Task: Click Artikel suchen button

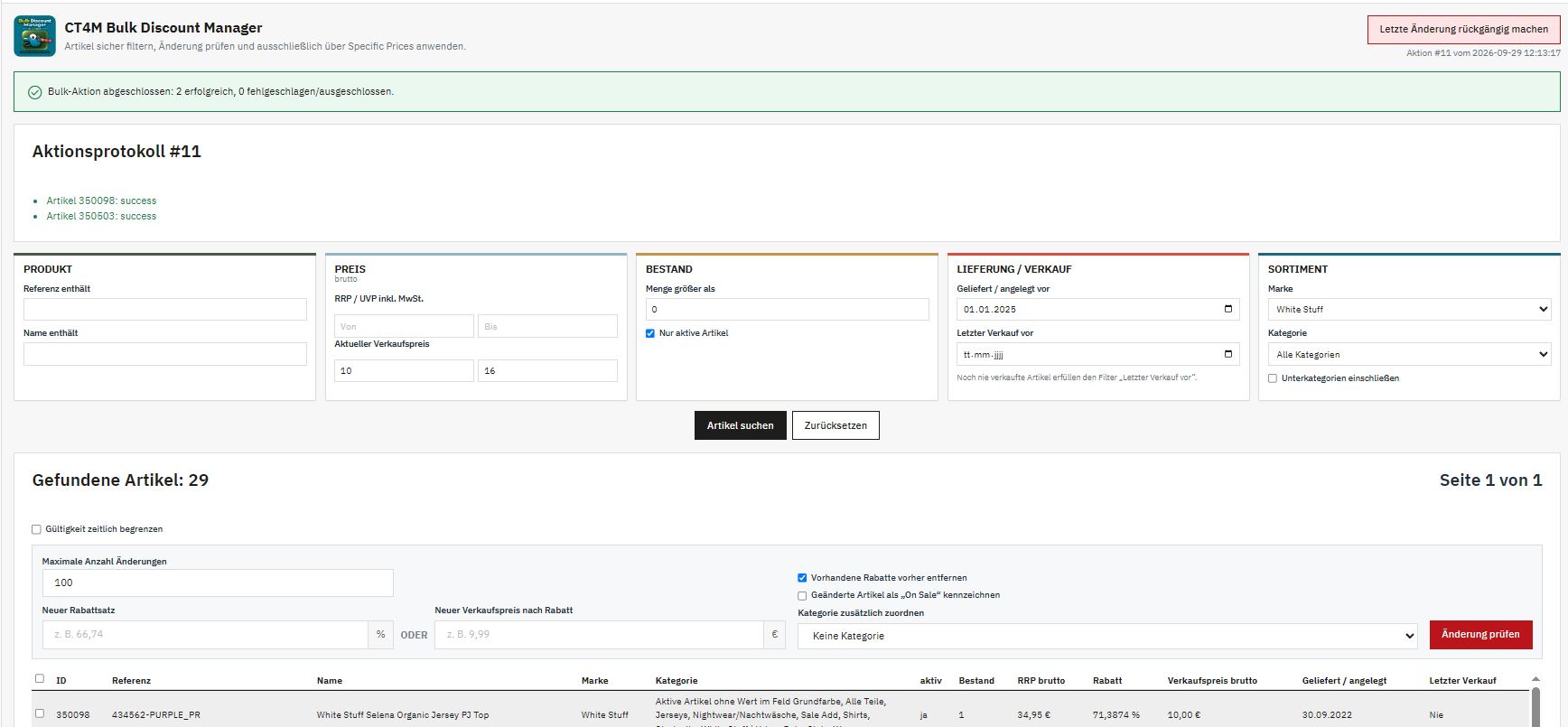Action: click(x=740, y=425)
